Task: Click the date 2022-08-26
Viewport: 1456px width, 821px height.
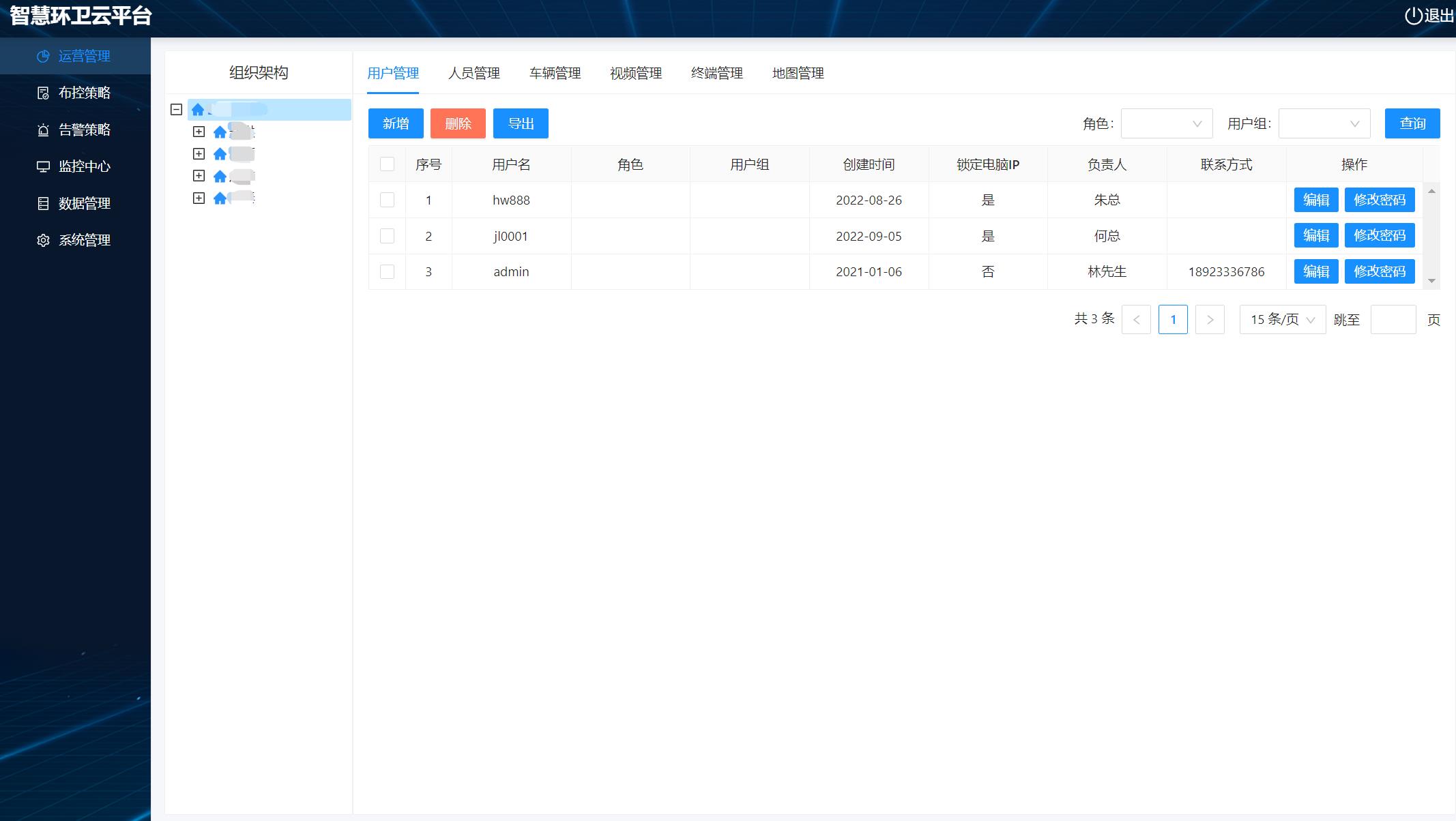Action: pyautogui.click(x=869, y=200)
